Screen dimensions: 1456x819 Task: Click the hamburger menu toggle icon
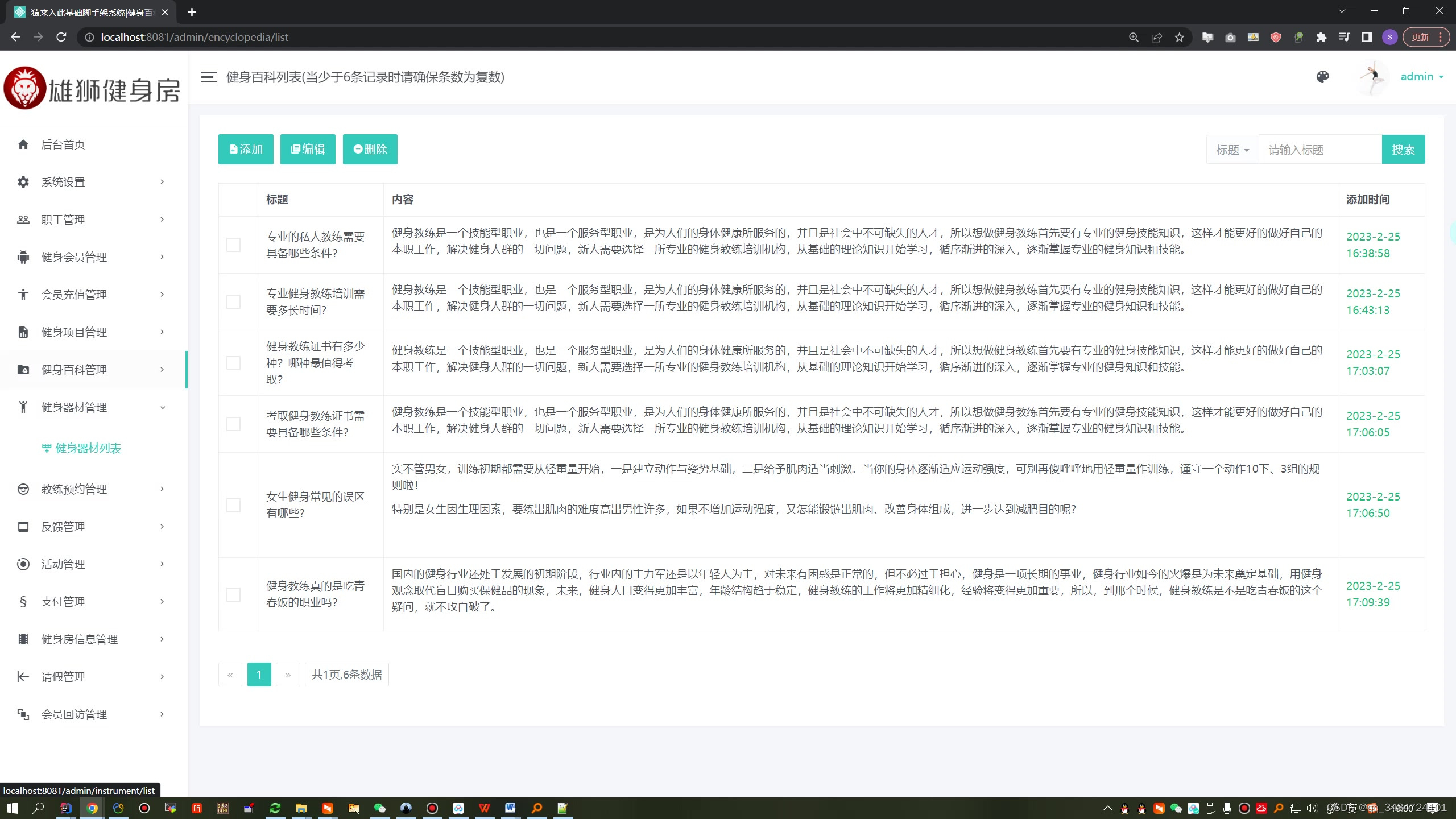tap(209, 77)
